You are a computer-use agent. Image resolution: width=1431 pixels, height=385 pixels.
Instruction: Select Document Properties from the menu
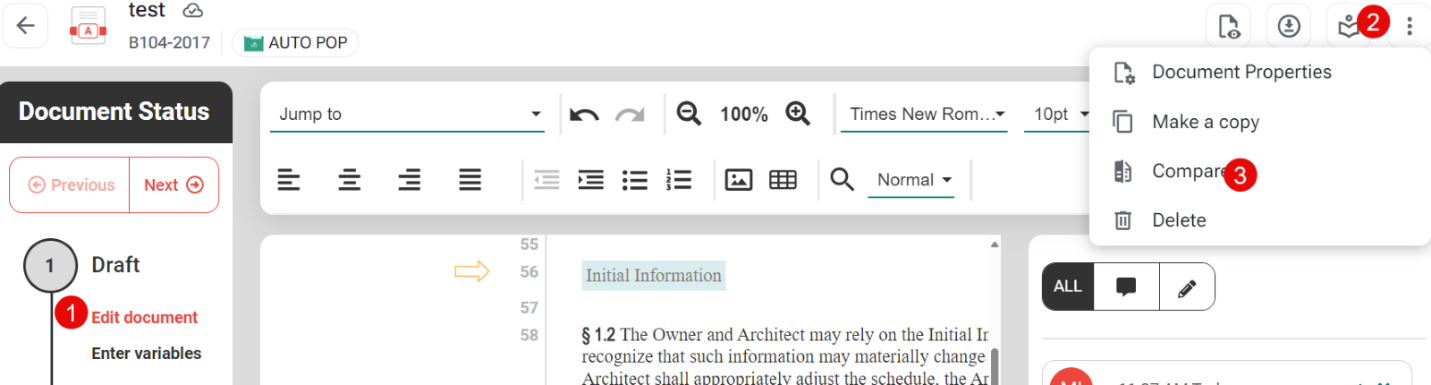(1260, 72)
